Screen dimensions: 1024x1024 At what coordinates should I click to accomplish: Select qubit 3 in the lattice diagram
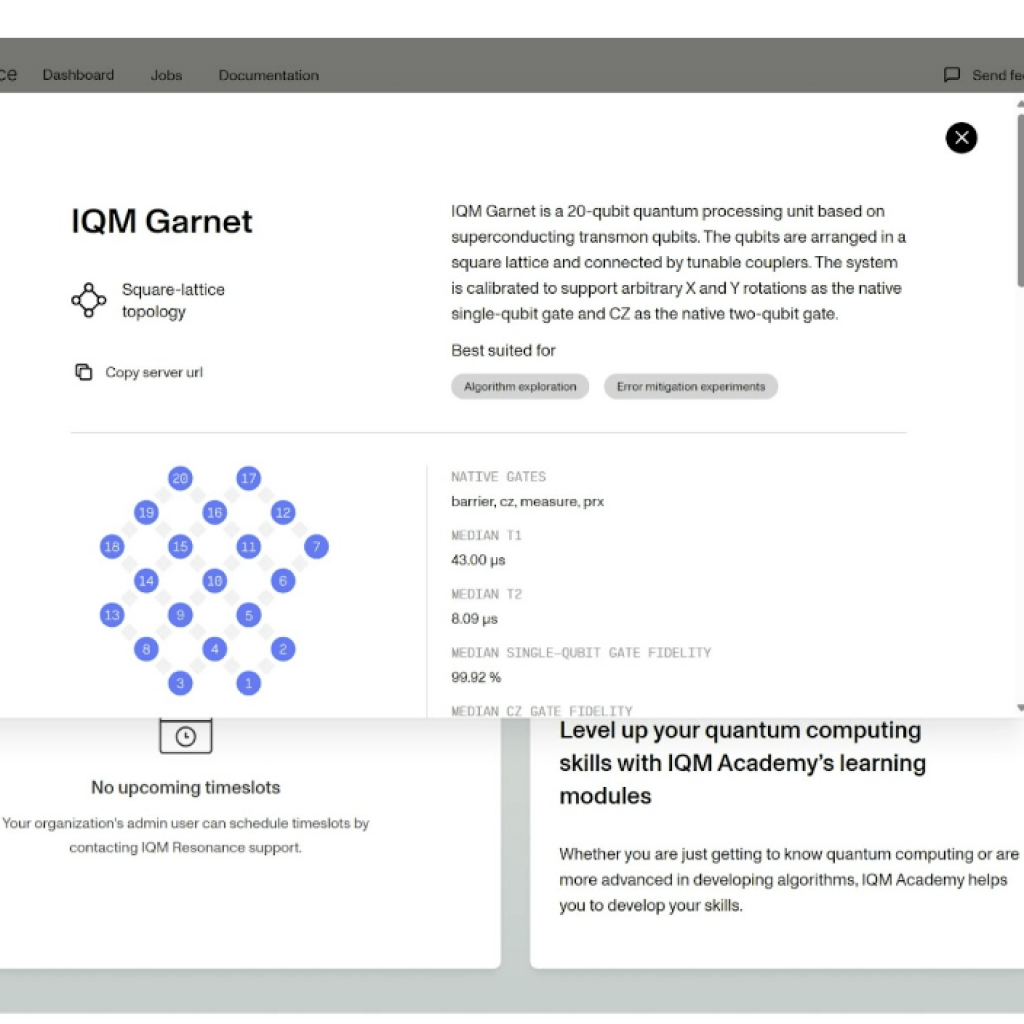point(180,683)
